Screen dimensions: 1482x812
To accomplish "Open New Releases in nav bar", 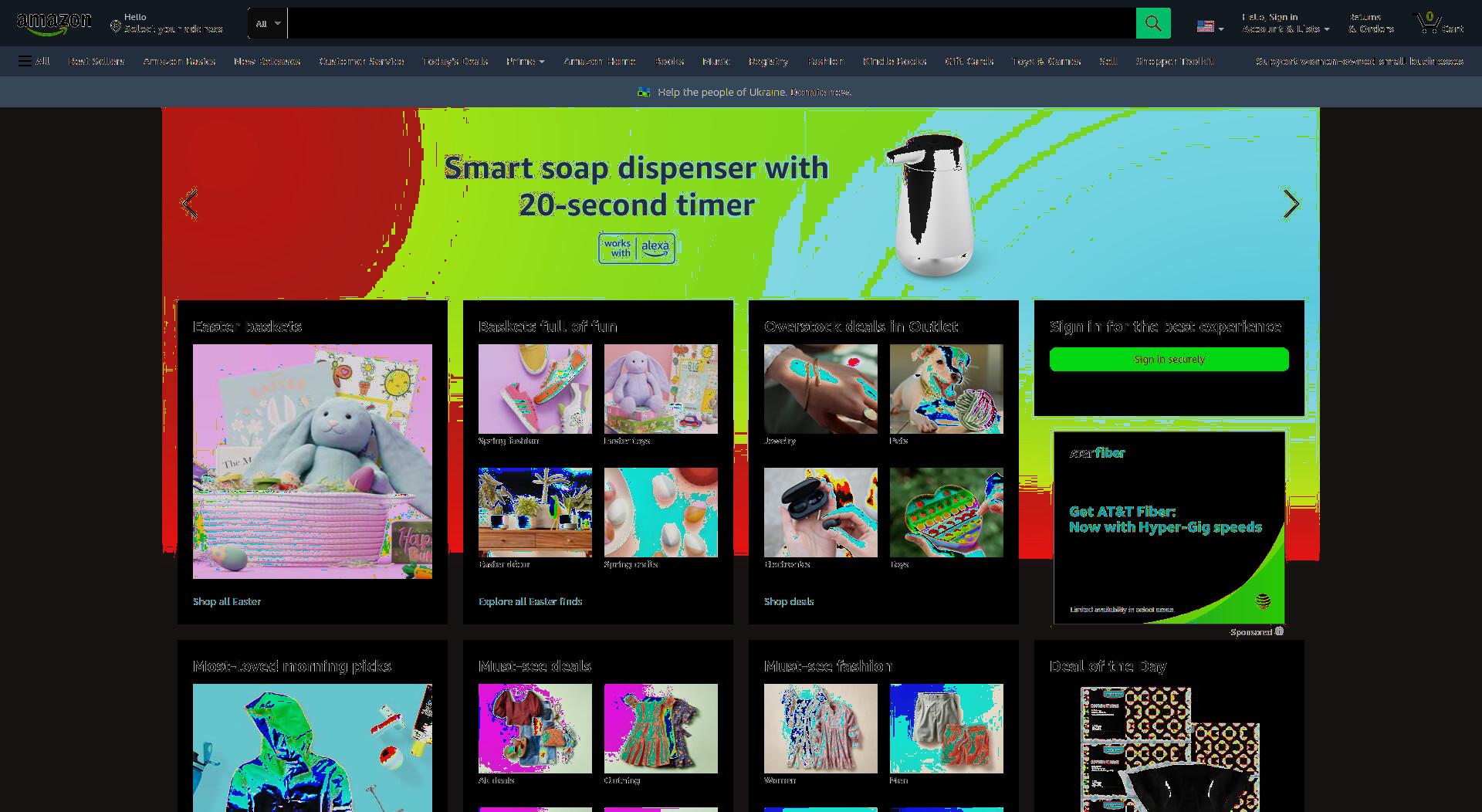I will [x=267, y=61].
